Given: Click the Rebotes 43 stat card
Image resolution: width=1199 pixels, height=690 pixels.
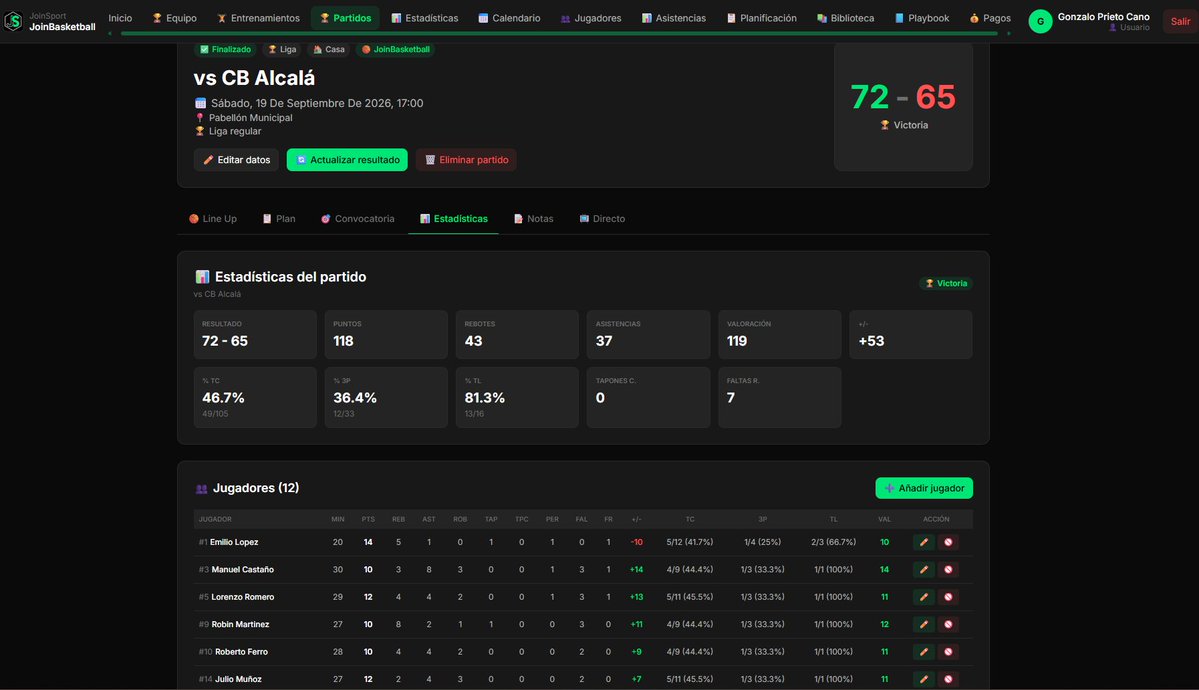Looking at the screenshot, I should click(517, 334).
